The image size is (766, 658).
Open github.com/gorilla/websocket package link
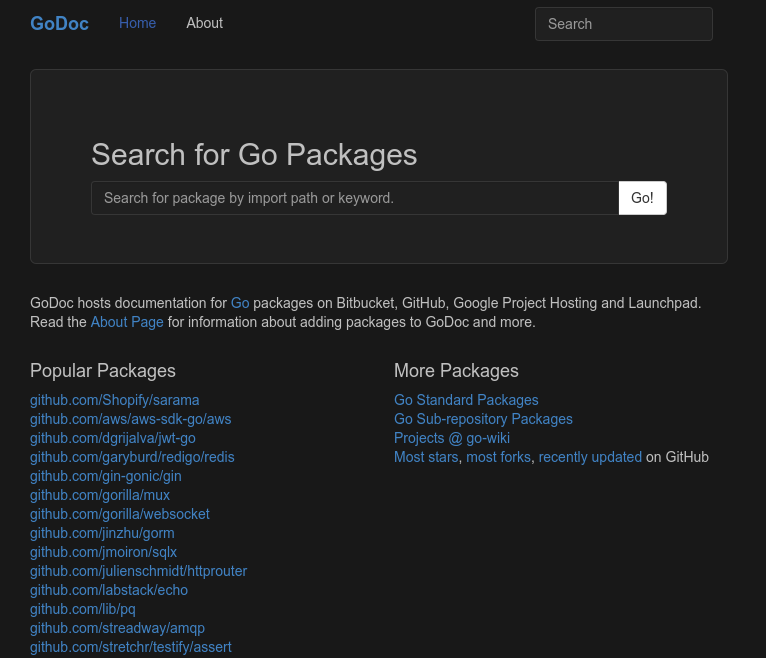(x=120, y=514)
